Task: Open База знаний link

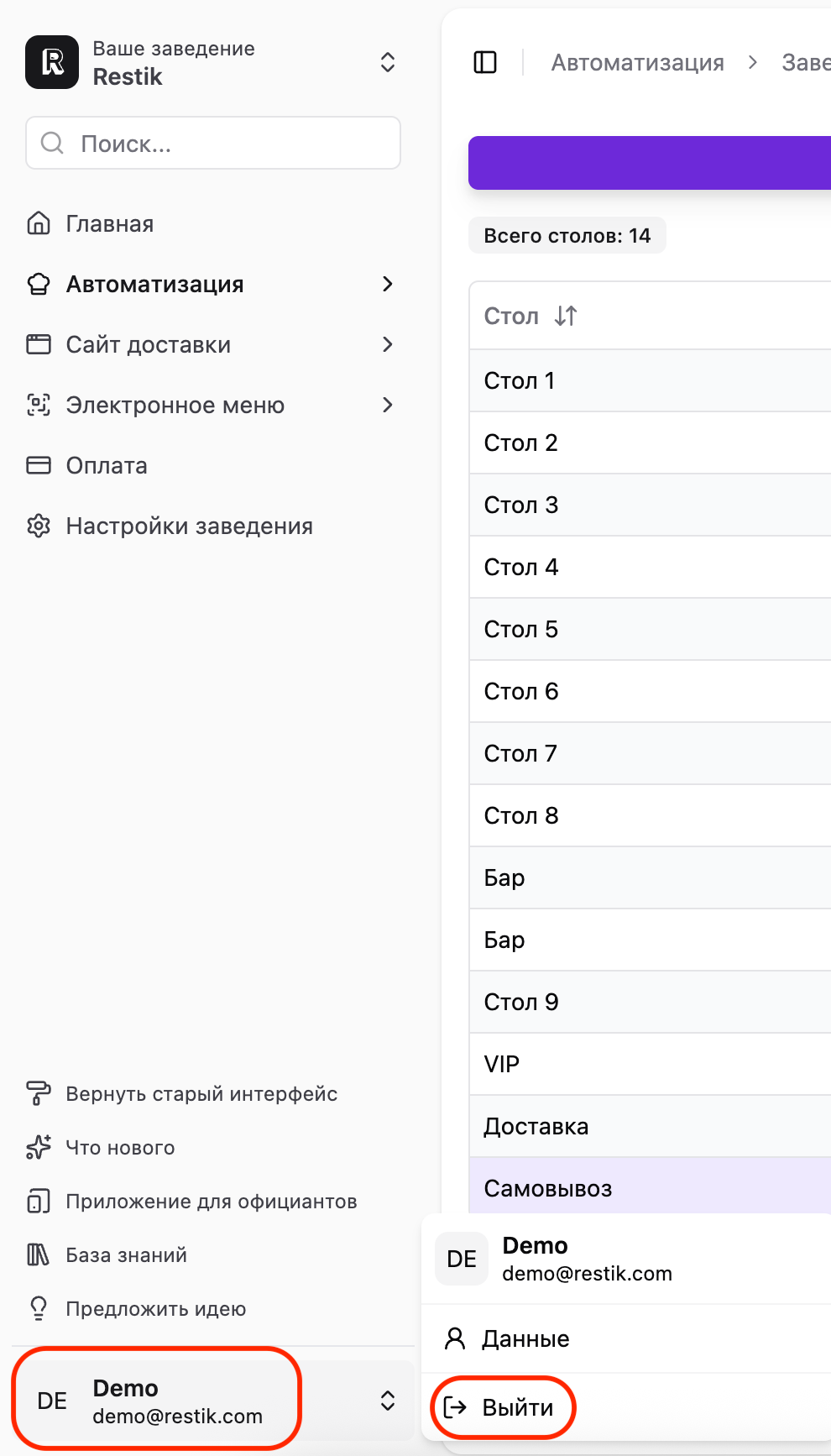Action: (x=126, y=1254)
